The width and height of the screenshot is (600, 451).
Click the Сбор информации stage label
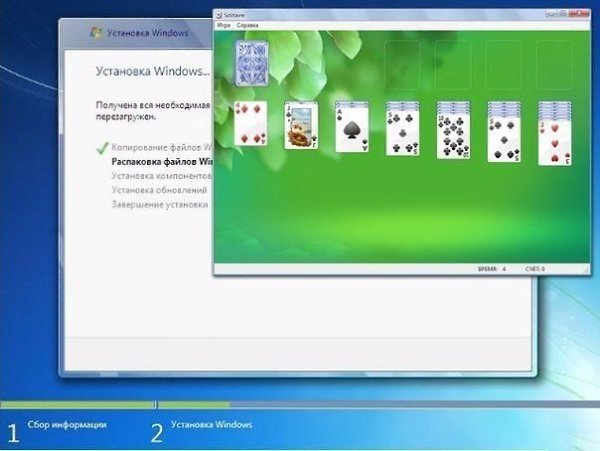click(67, 425)
